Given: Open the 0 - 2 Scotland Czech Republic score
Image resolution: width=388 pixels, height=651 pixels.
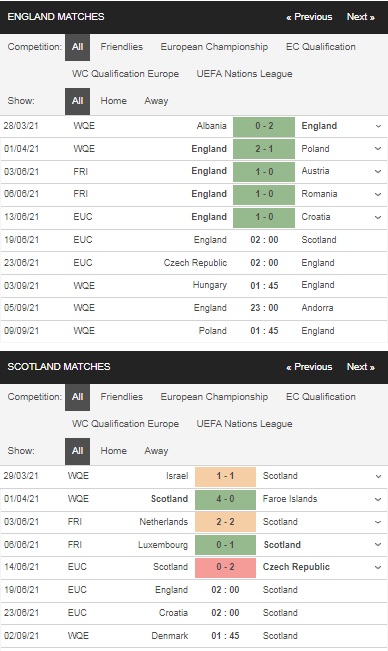Looking at the screenshot, I should coord(225,567).
